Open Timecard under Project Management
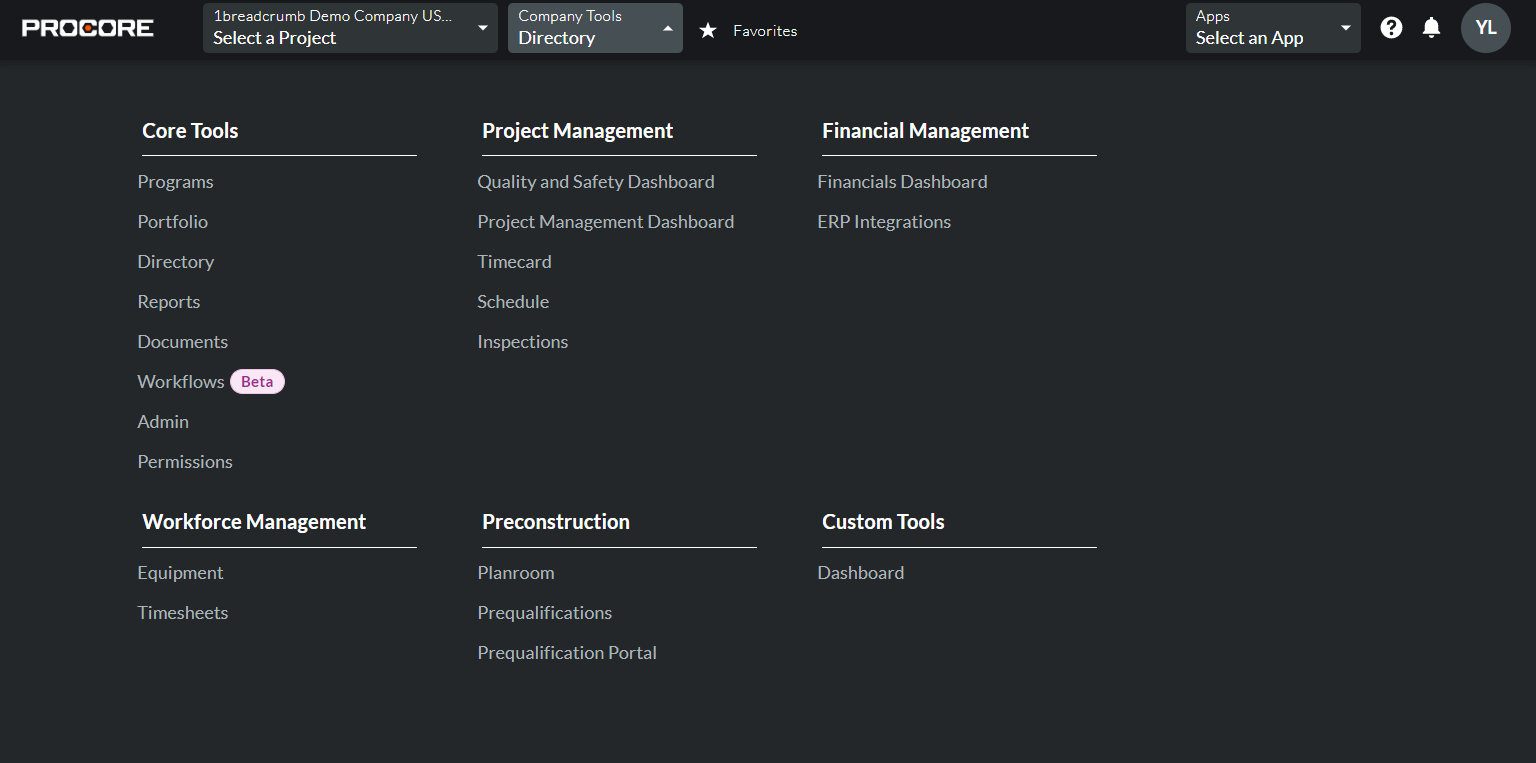 (x=514, y=261)
